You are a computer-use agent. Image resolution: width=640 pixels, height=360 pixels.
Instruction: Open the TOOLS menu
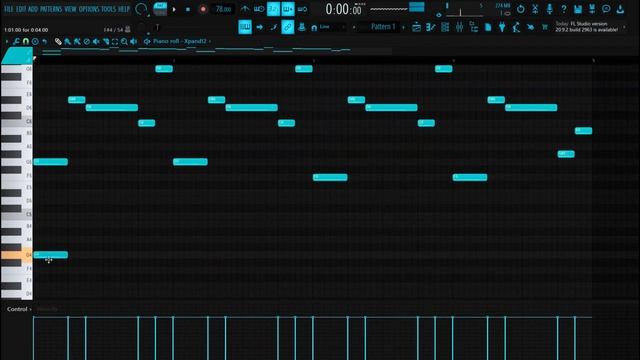(x=108, y=9)
